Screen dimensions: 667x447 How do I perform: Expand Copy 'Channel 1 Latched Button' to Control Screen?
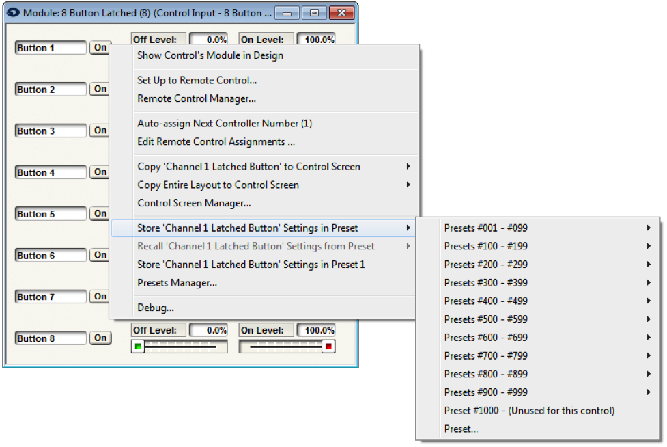coord(264,166)
